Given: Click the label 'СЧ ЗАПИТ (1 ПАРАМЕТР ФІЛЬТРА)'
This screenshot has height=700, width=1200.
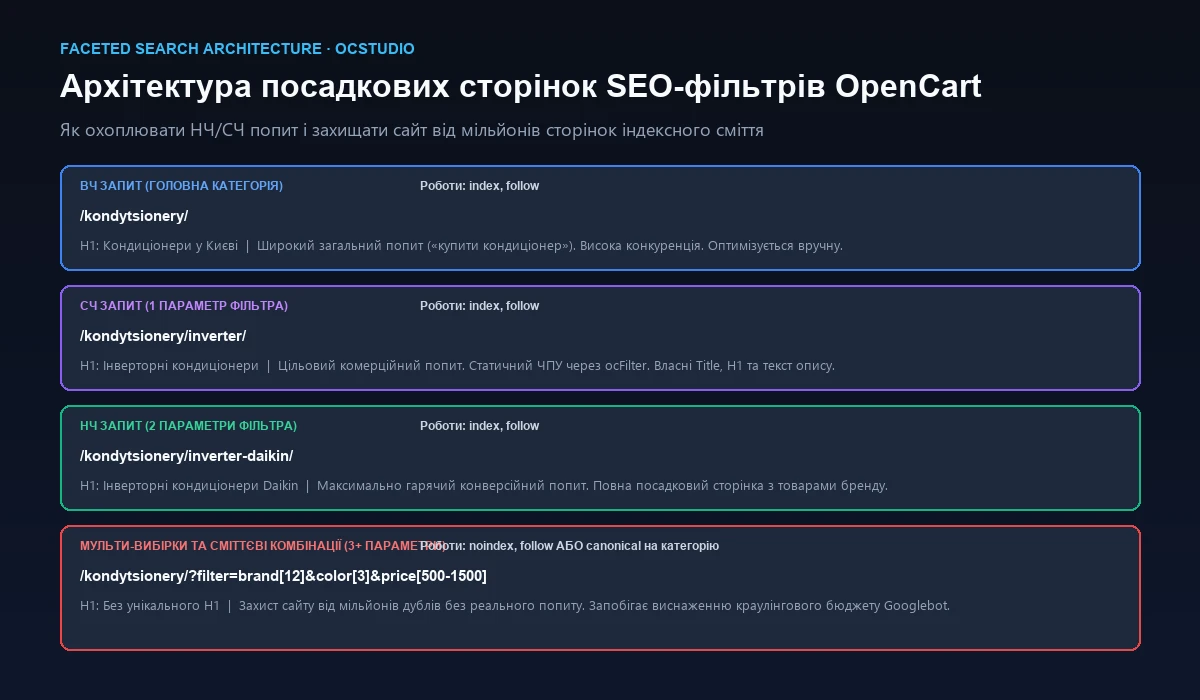Looking at the screenshot, I should [184, 306].
